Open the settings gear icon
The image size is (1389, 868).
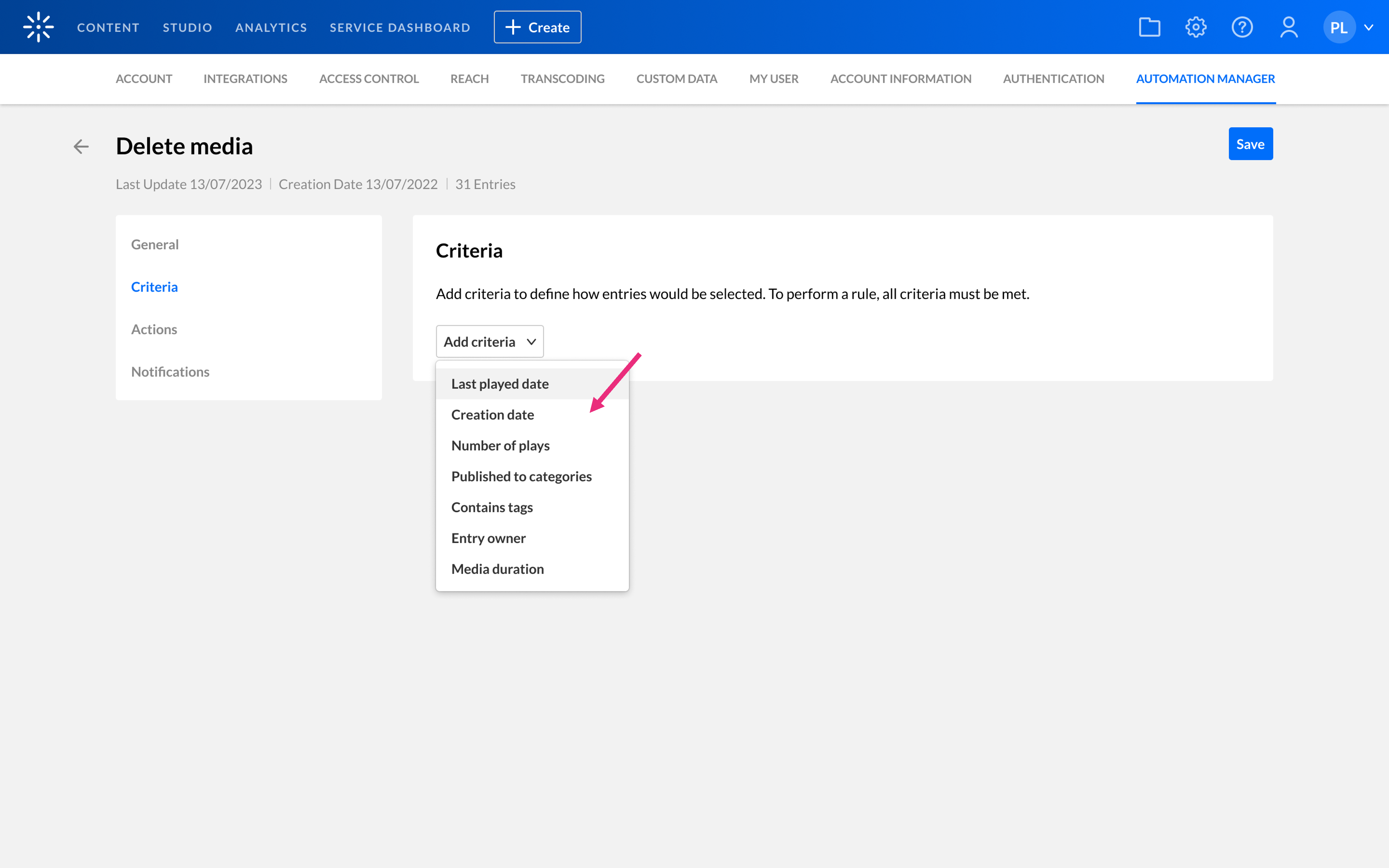point(1196,27)
